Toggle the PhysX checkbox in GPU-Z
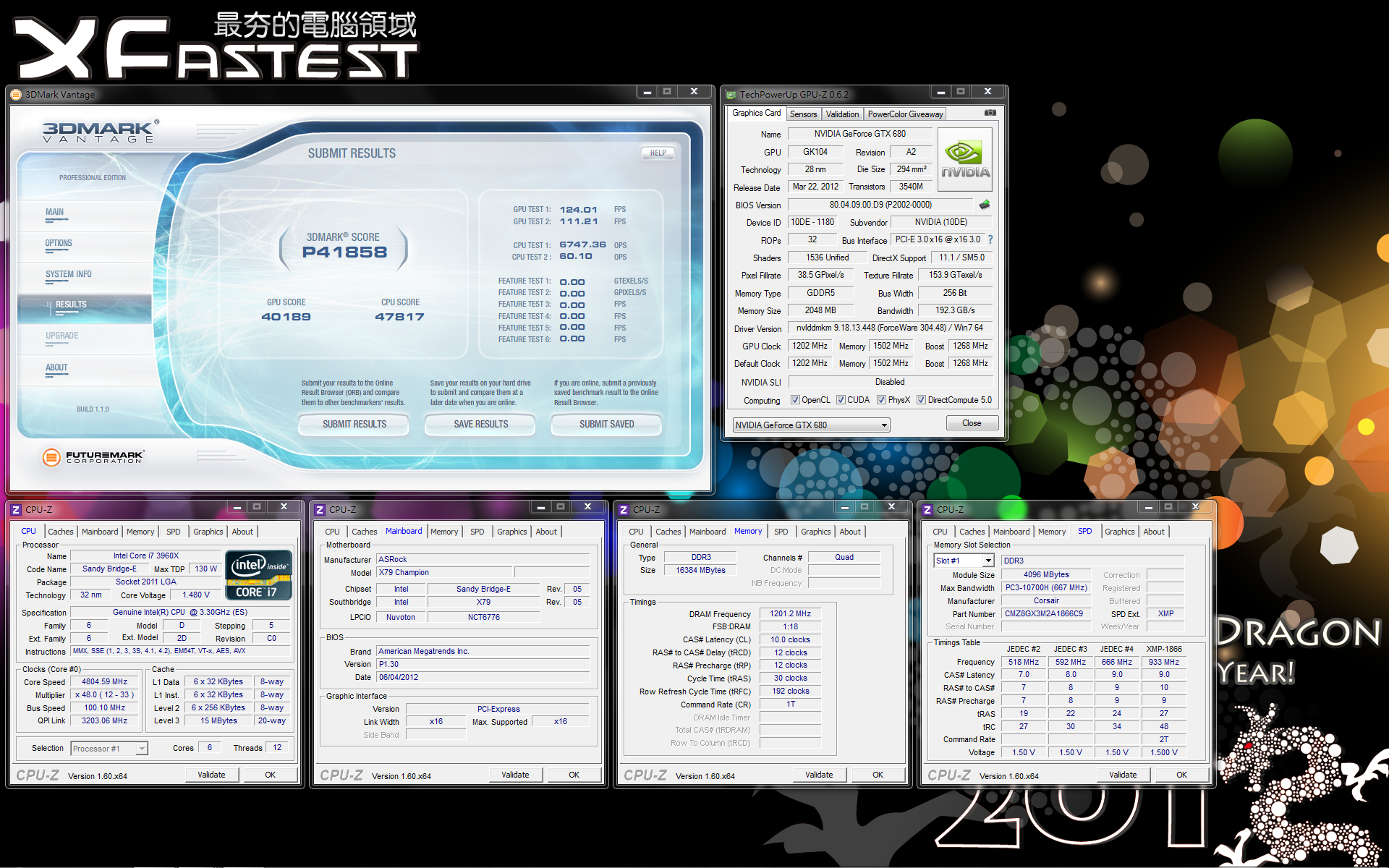1389x868 pixels. 881,400
